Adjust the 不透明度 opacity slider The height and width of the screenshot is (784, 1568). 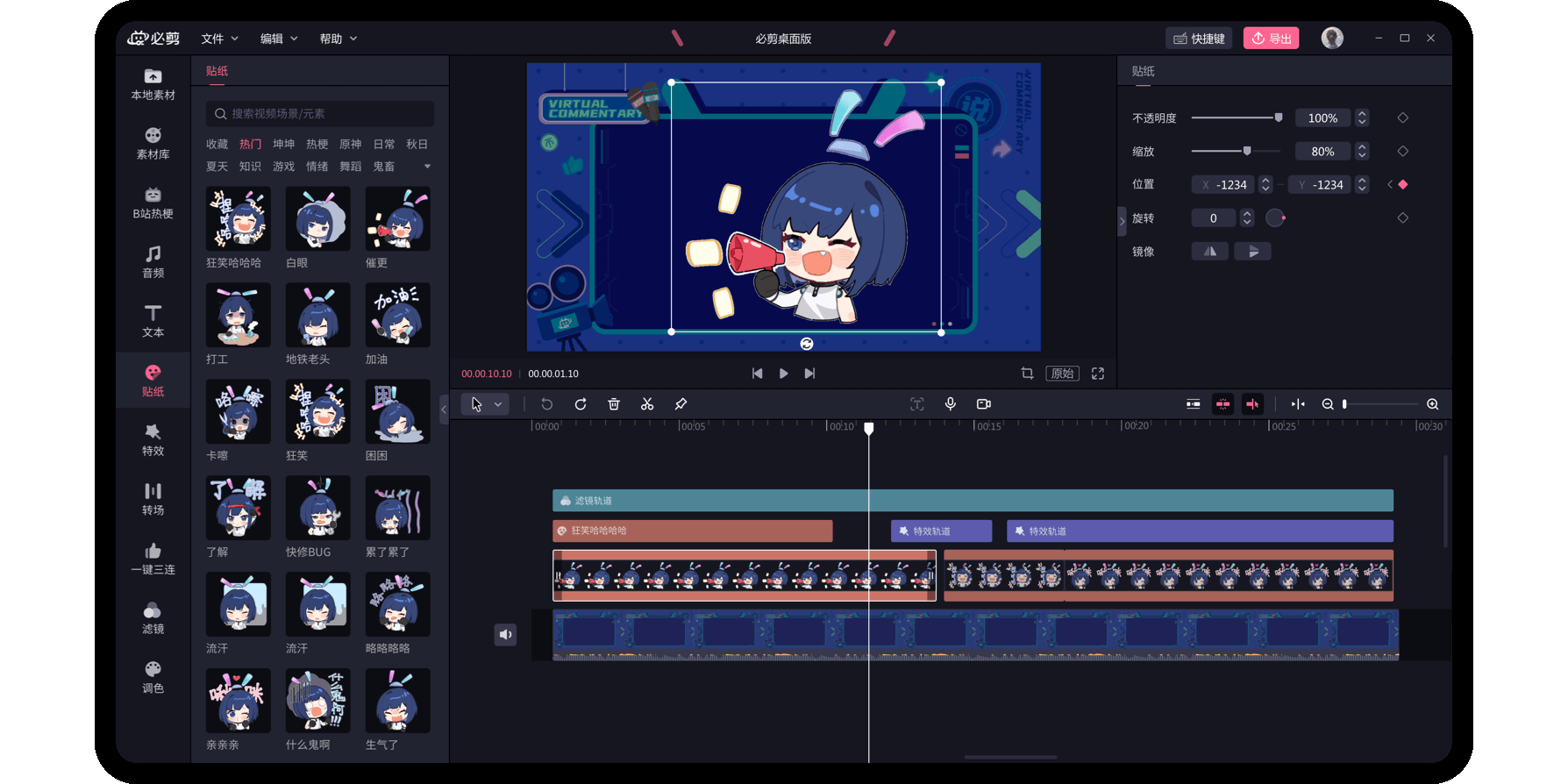pyautogui.click(x=1237, y=118)
